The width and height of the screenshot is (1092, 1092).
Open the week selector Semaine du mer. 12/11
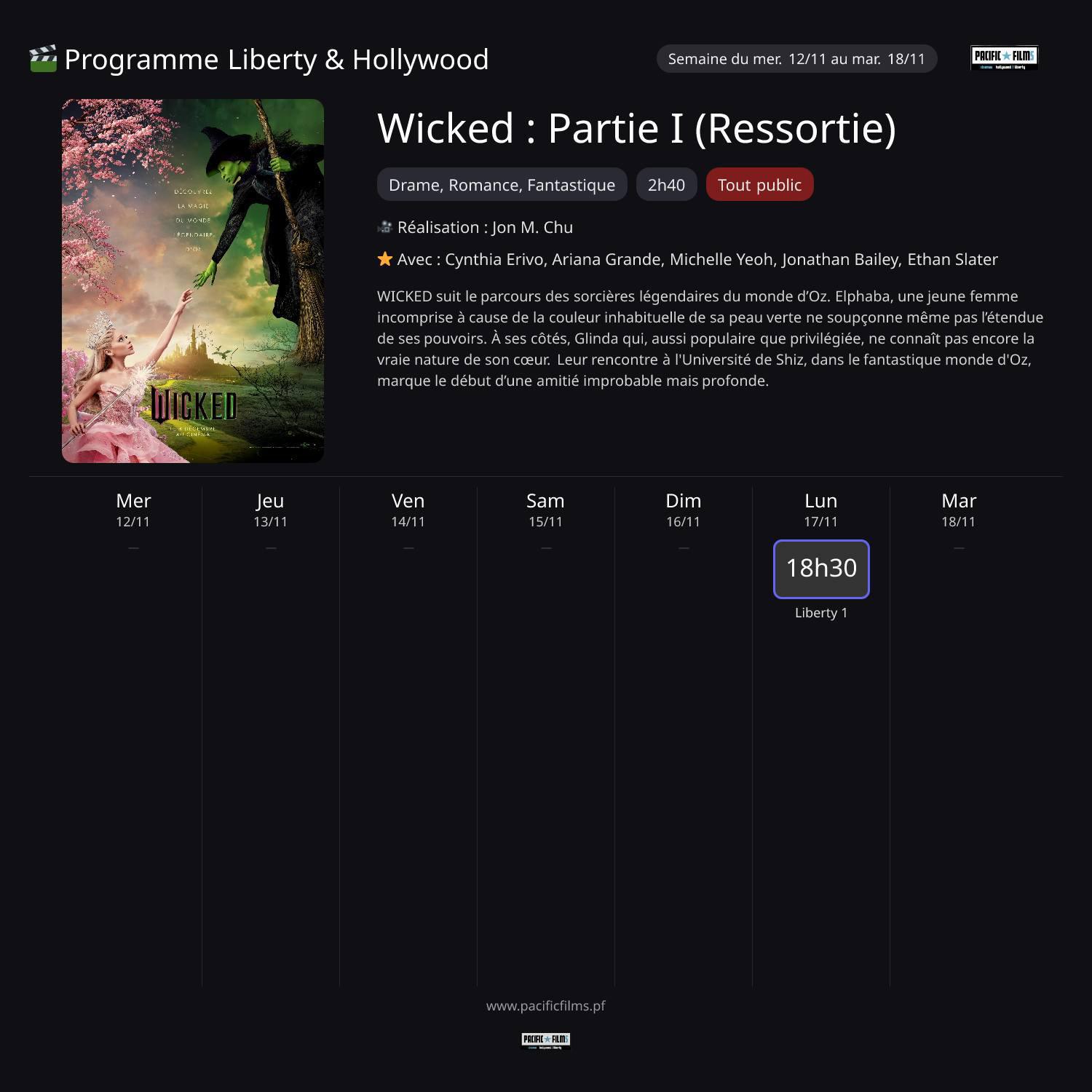[x=797, y=59]
